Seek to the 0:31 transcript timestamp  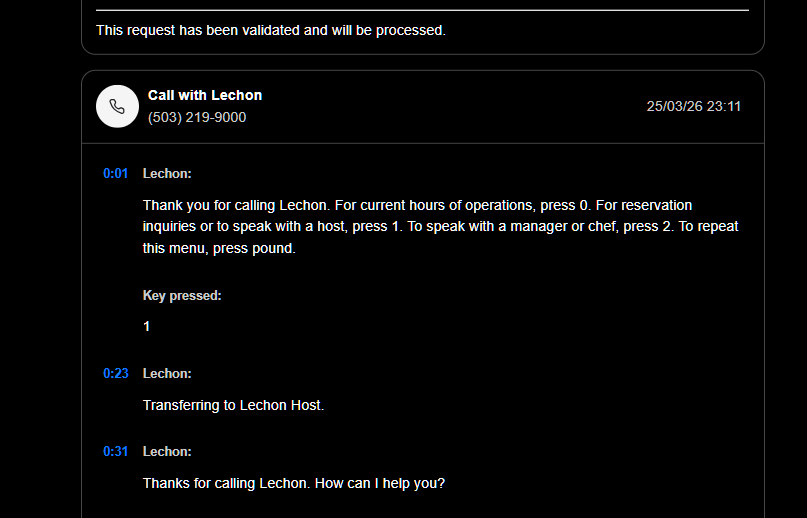(x=116, y=451)
